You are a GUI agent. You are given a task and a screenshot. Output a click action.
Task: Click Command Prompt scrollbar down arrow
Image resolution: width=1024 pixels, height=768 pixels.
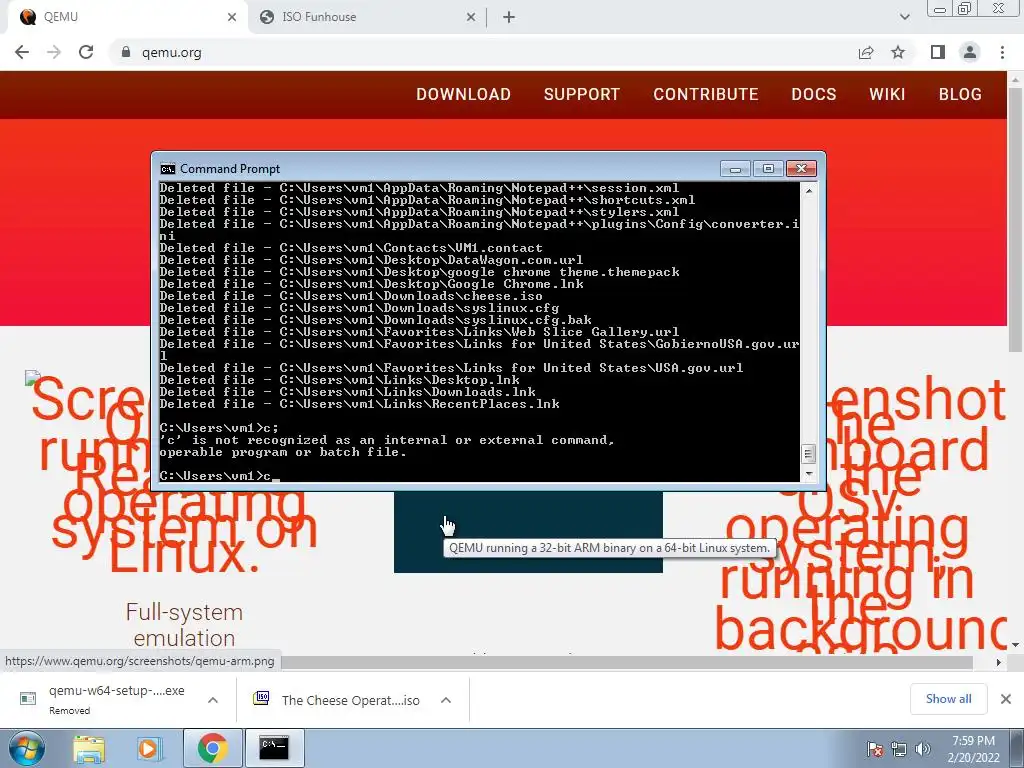[x=808, y=474]
